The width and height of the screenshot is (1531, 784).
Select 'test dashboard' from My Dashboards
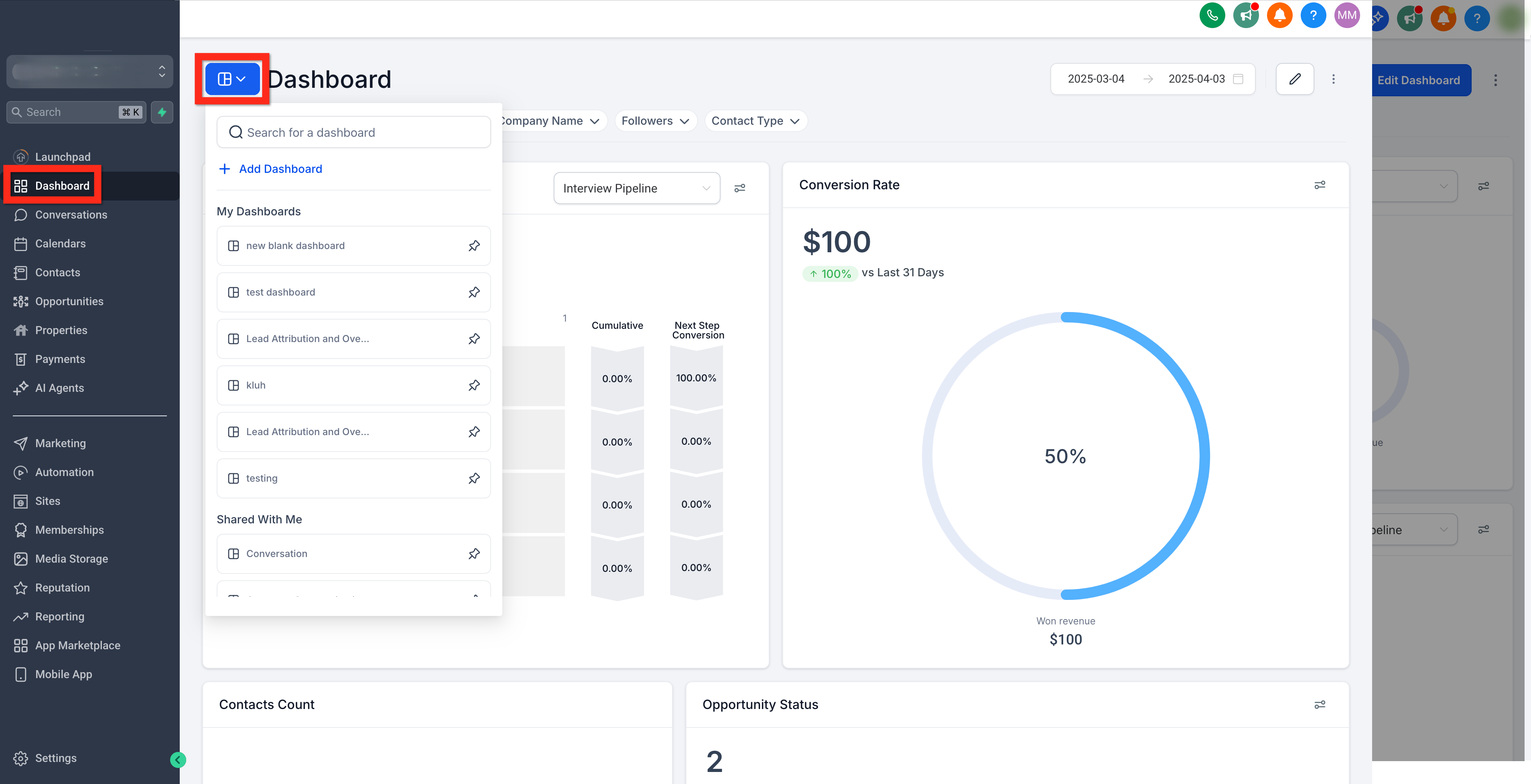point(353,292)
